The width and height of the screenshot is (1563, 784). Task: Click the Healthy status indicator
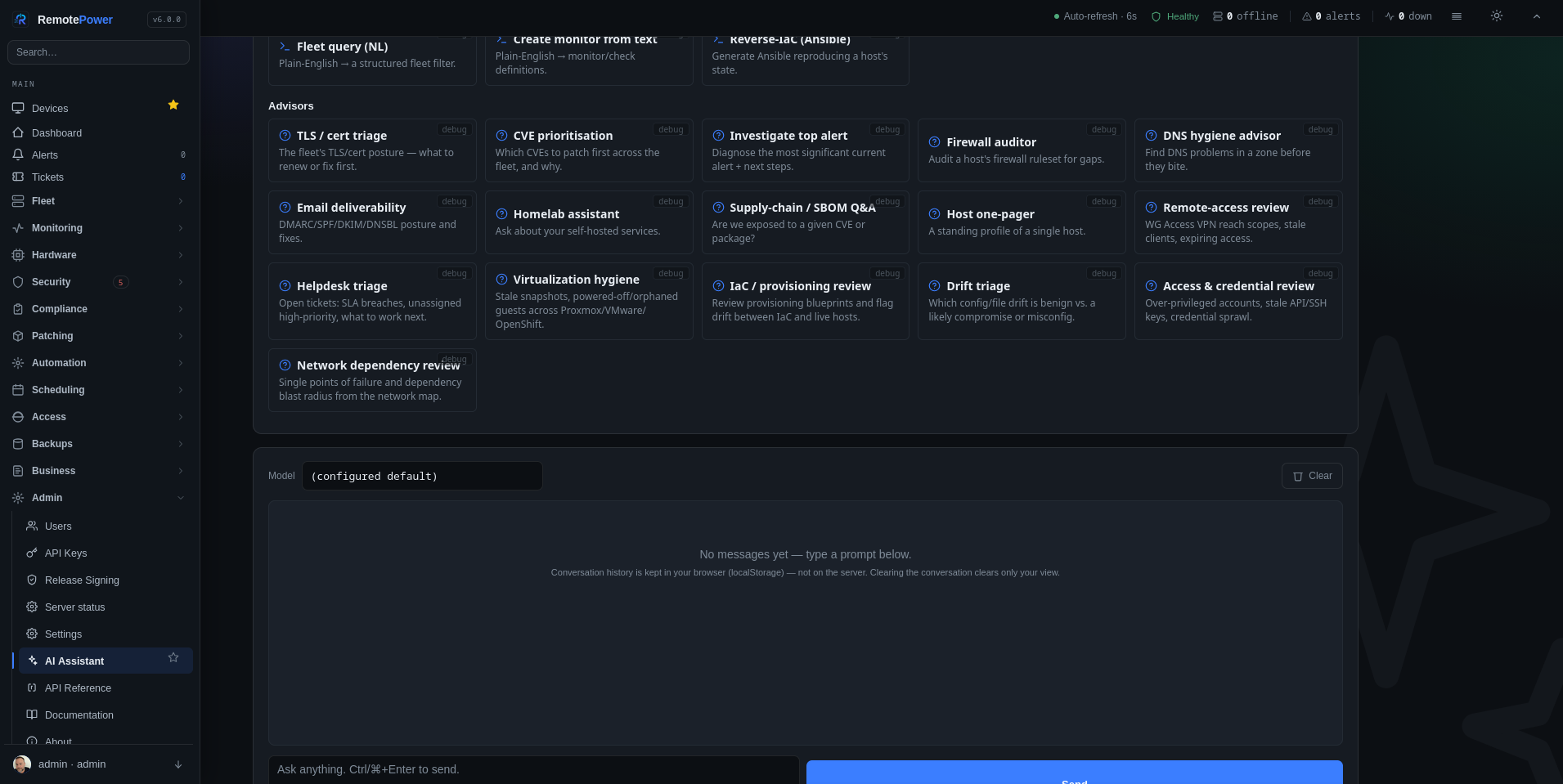click(1175, 16)
